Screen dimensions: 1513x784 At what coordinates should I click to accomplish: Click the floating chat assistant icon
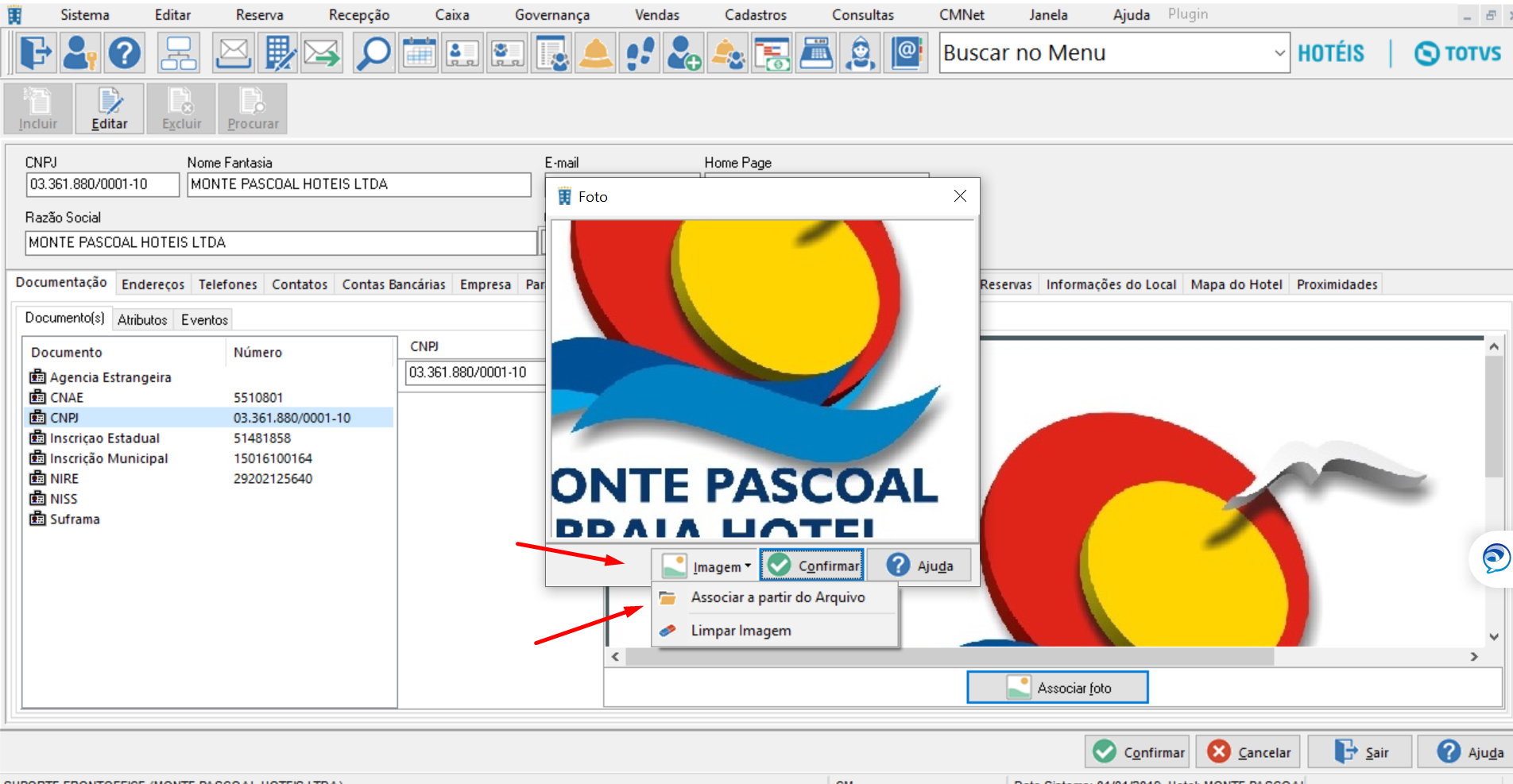1496,558
